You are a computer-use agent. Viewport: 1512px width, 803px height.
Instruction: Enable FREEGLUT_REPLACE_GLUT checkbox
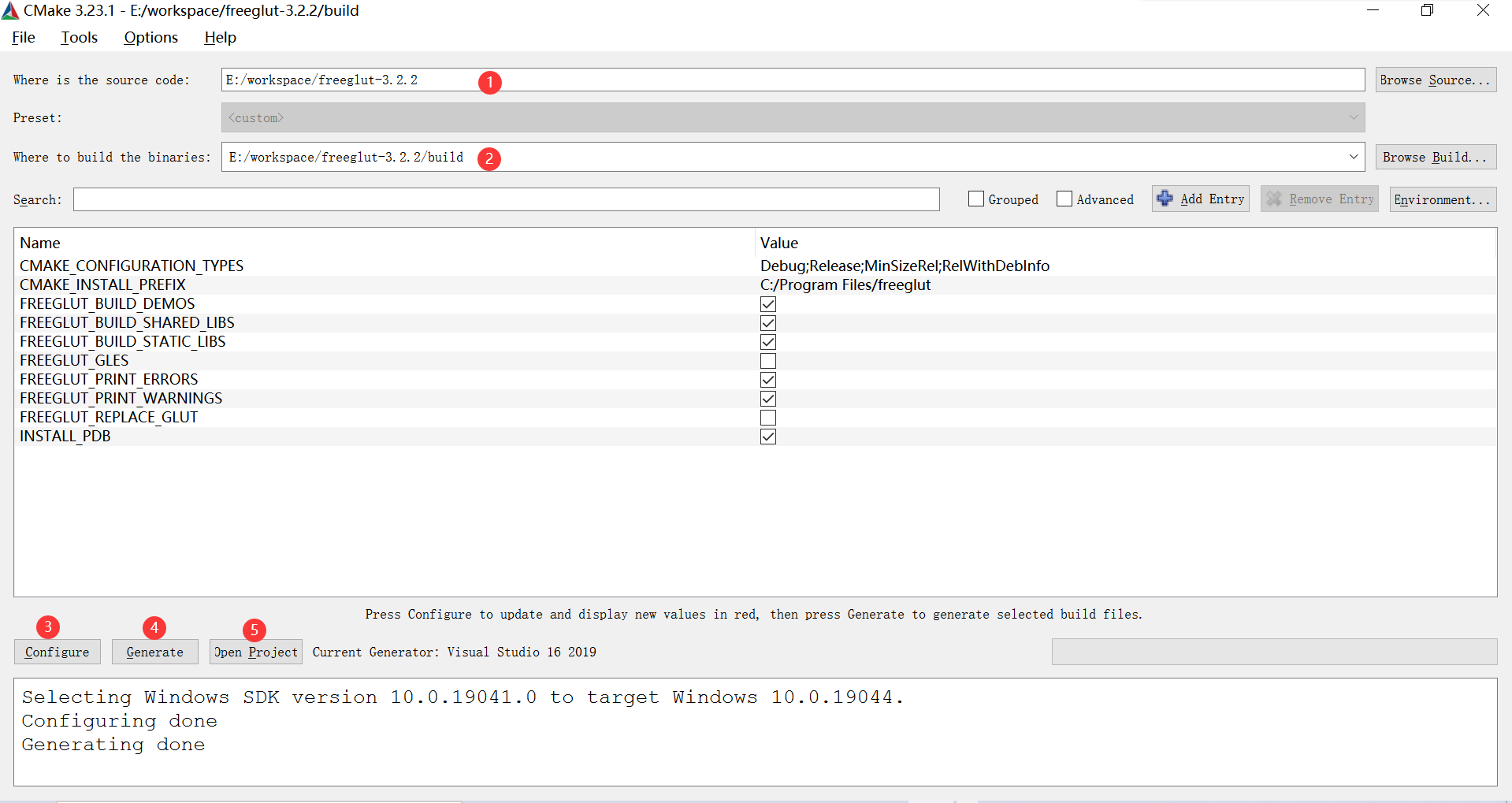click(768, 418)
